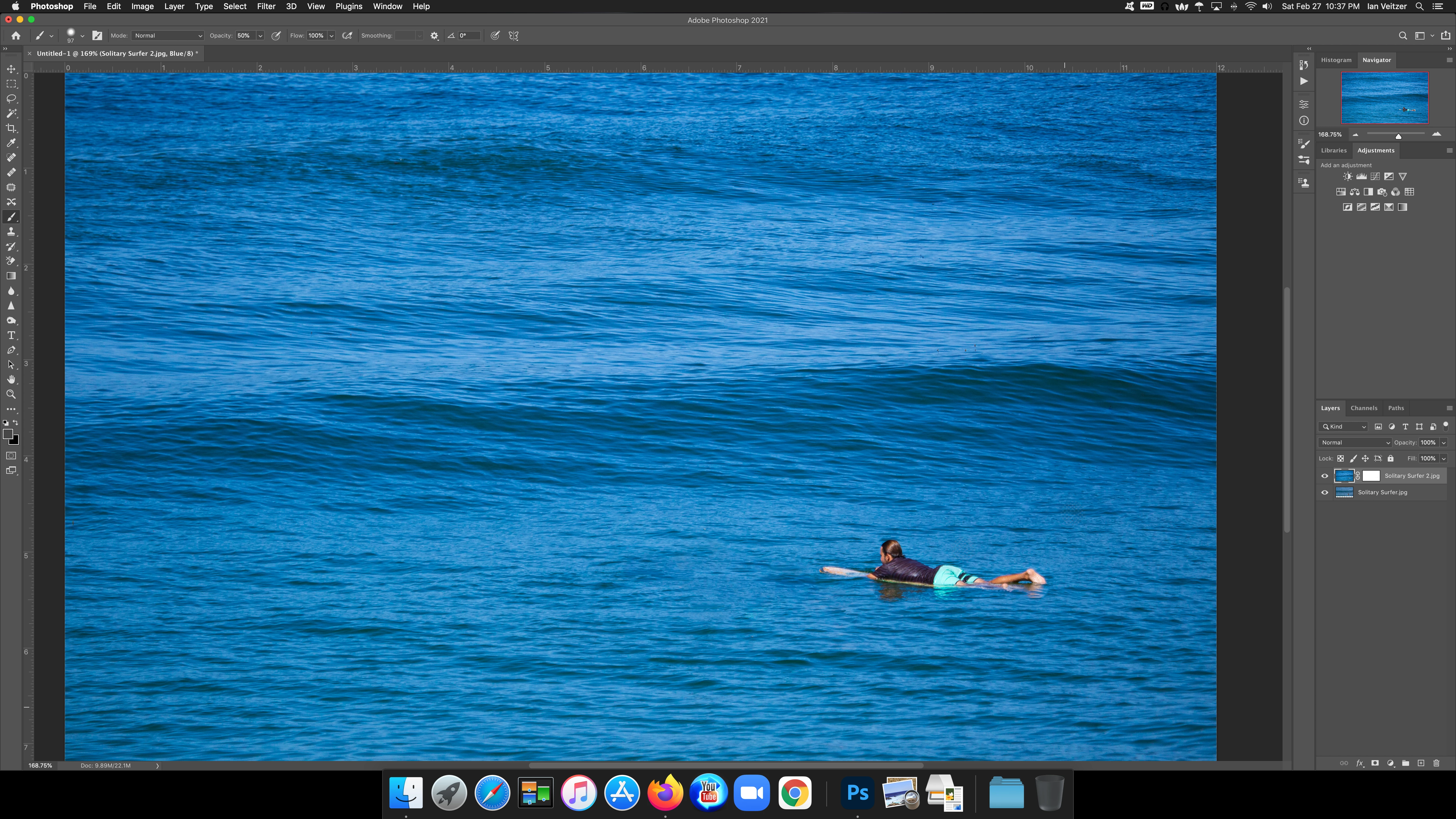Select the Horizontal Type tool
This screenshot has height=819, width=1456.
(11, 335)
